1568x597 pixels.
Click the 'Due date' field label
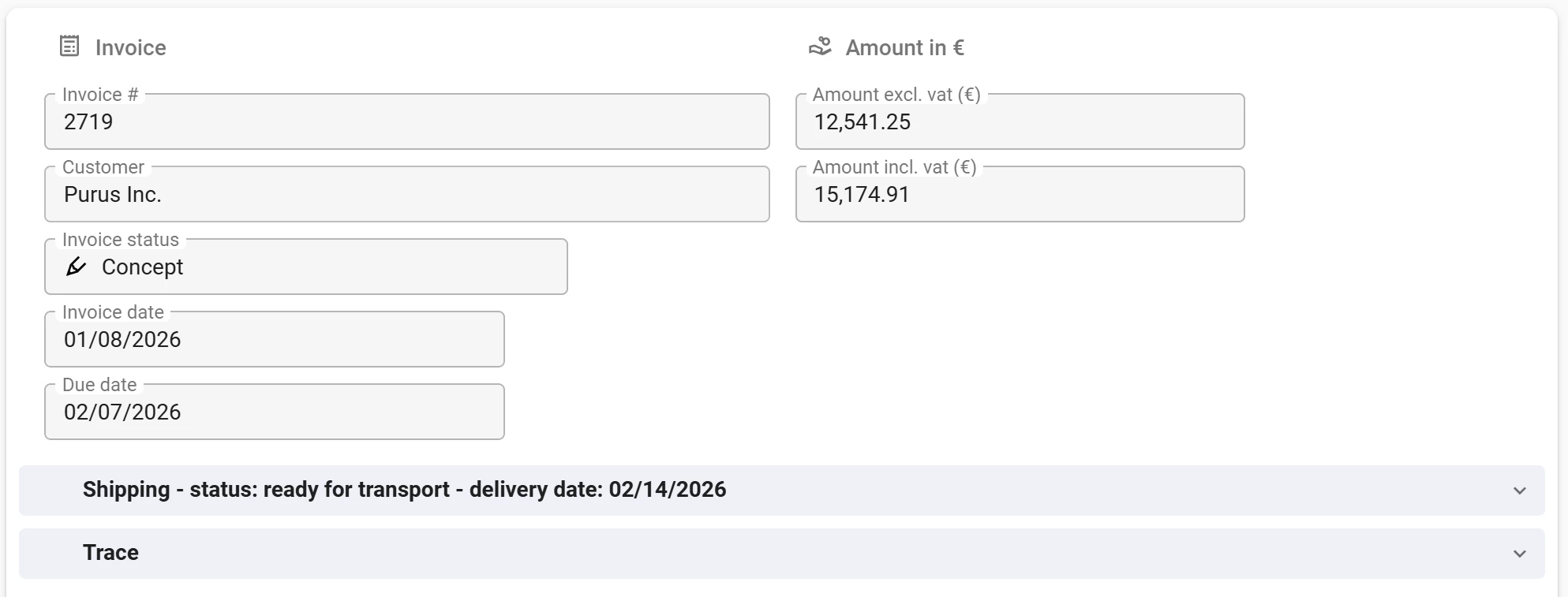tap(99, 385)
